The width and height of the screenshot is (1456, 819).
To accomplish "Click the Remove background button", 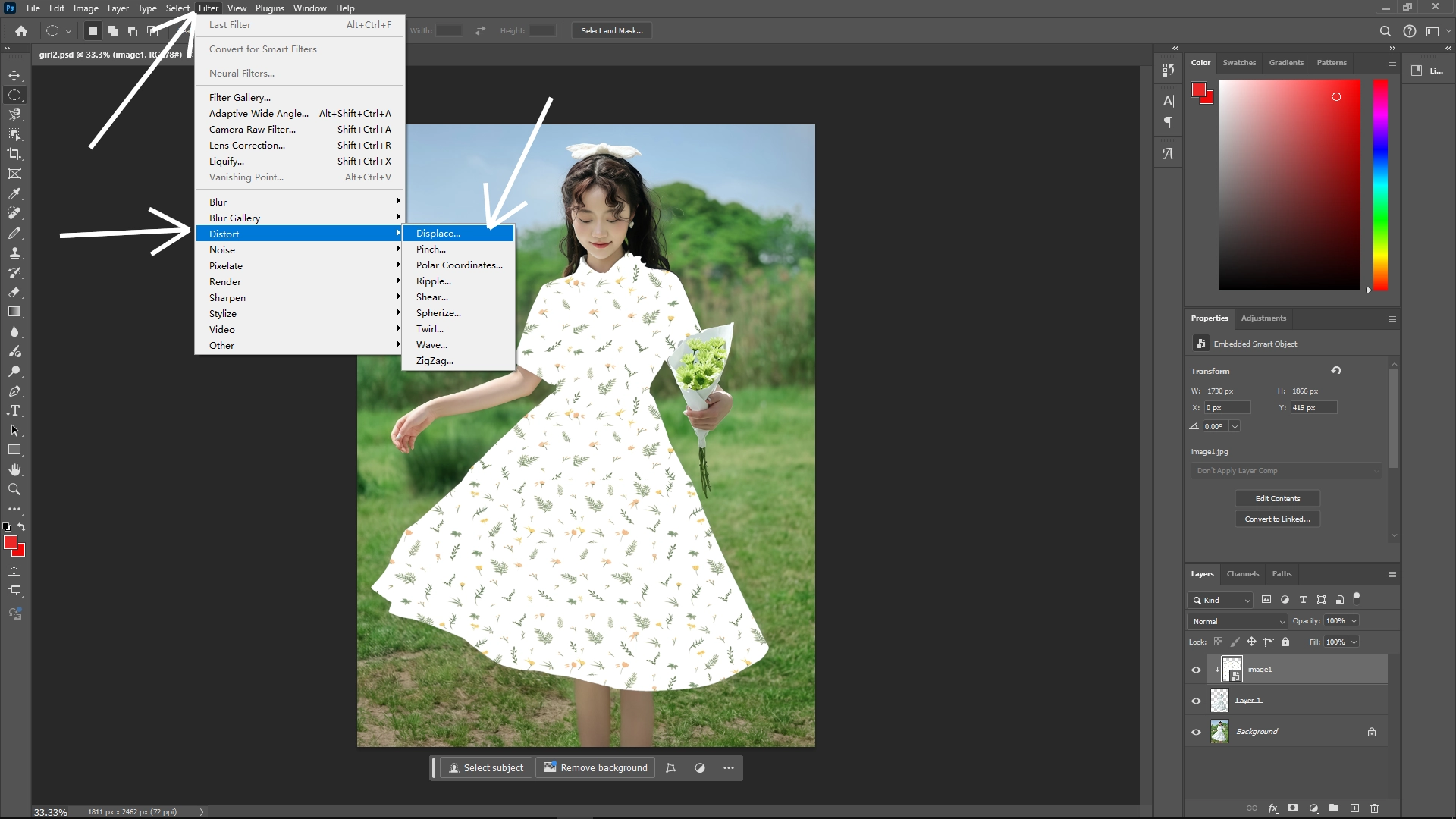I will (595, 767).
